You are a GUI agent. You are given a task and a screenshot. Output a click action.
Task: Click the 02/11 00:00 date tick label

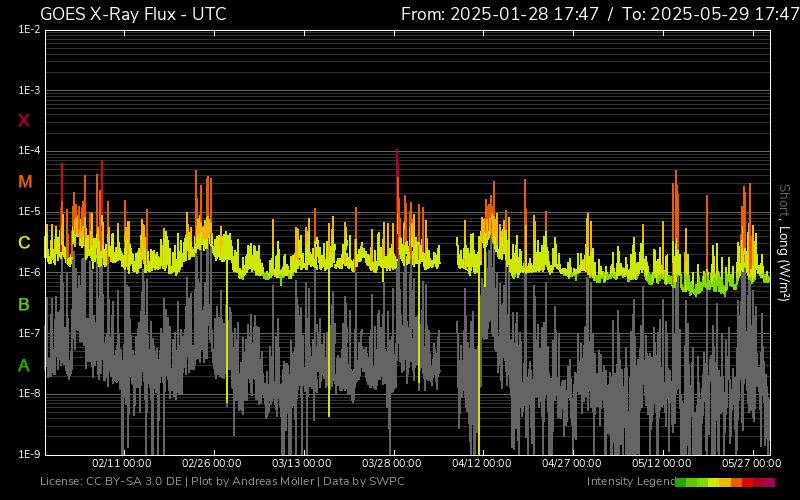[121, 464]
